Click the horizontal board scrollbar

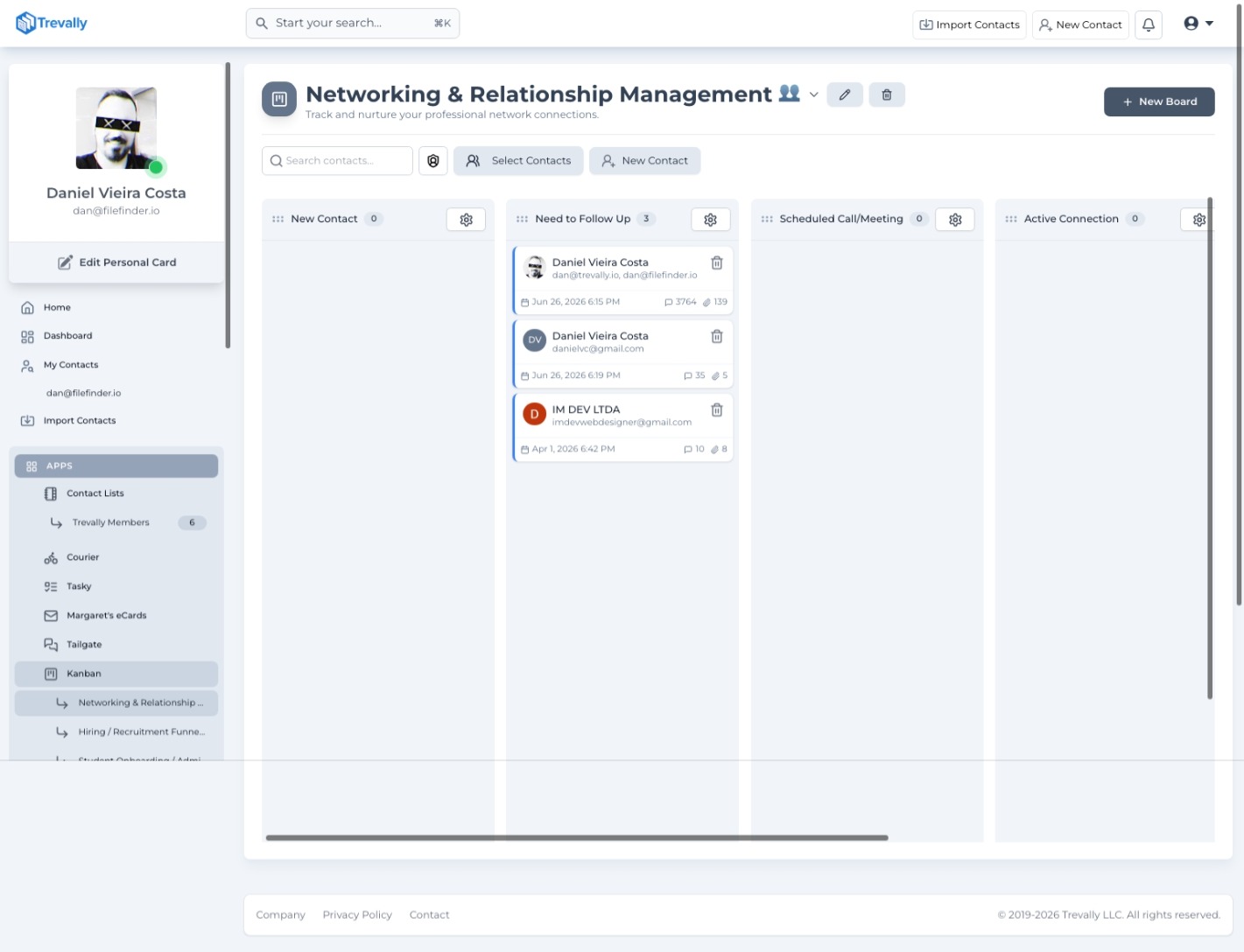click(x=577, y=838)
